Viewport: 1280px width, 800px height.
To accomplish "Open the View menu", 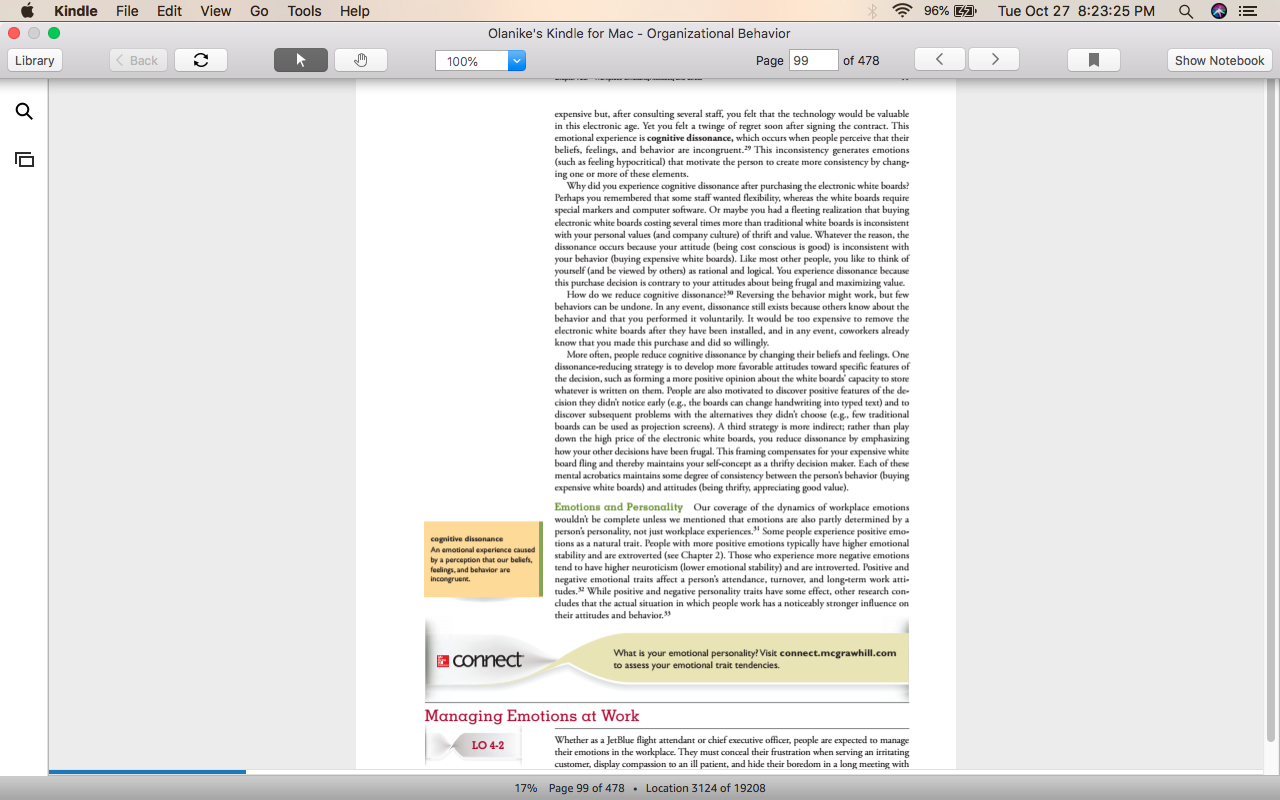I will point(215,11).
